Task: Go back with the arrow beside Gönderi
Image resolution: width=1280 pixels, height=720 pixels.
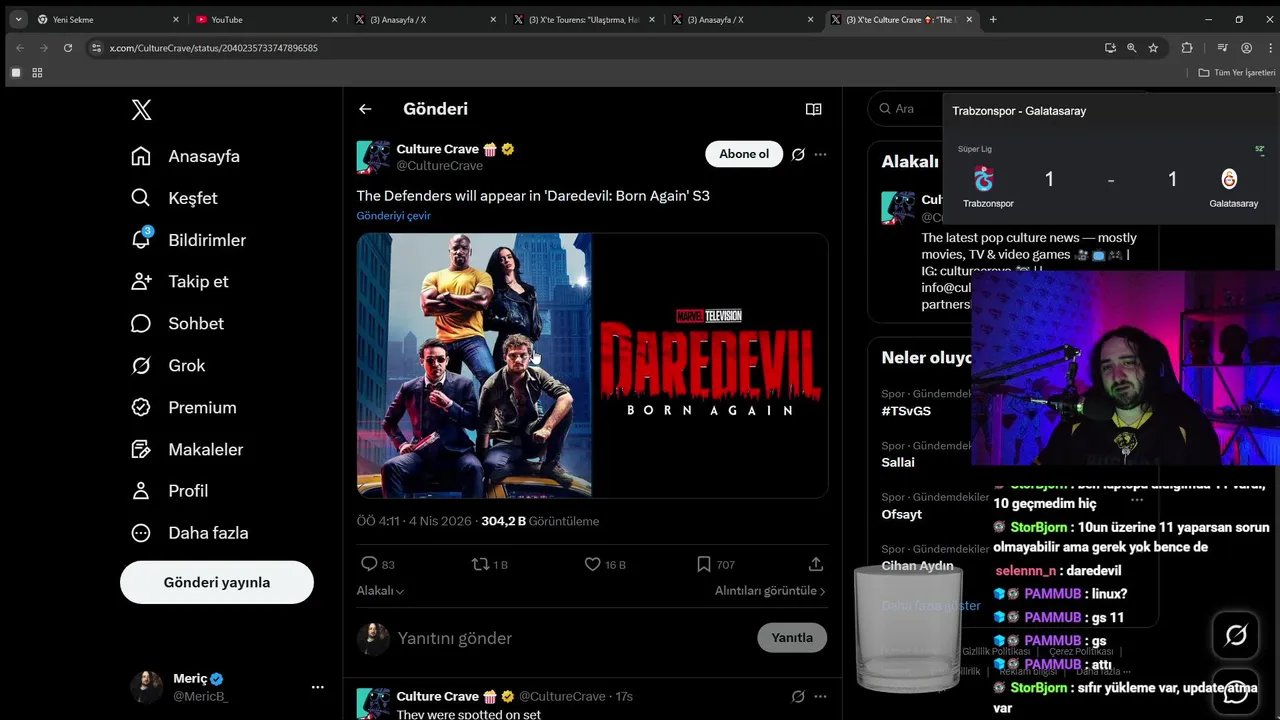Action: pyautogui.click(x=365, y=109)
